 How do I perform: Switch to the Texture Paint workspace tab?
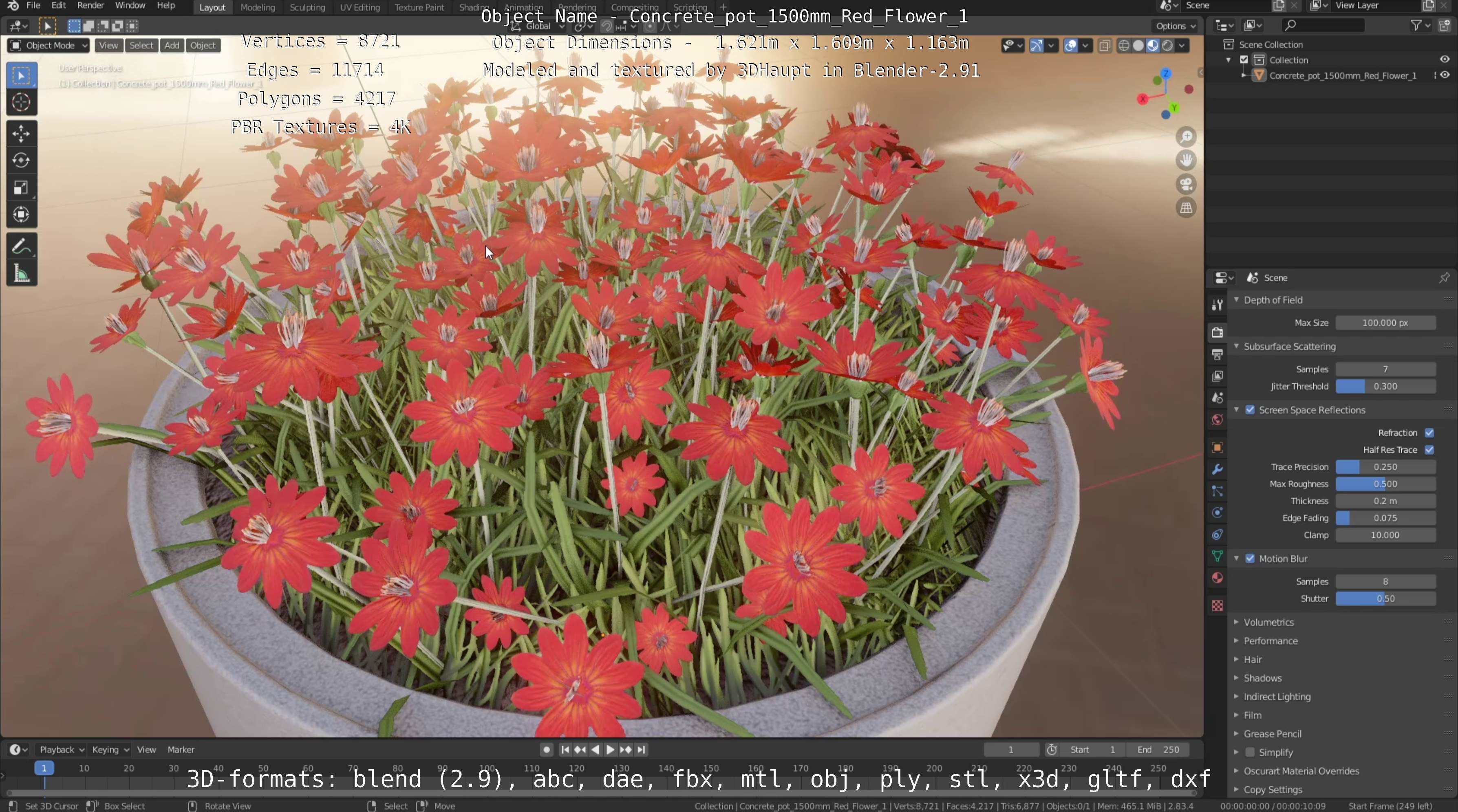[419, 7]
